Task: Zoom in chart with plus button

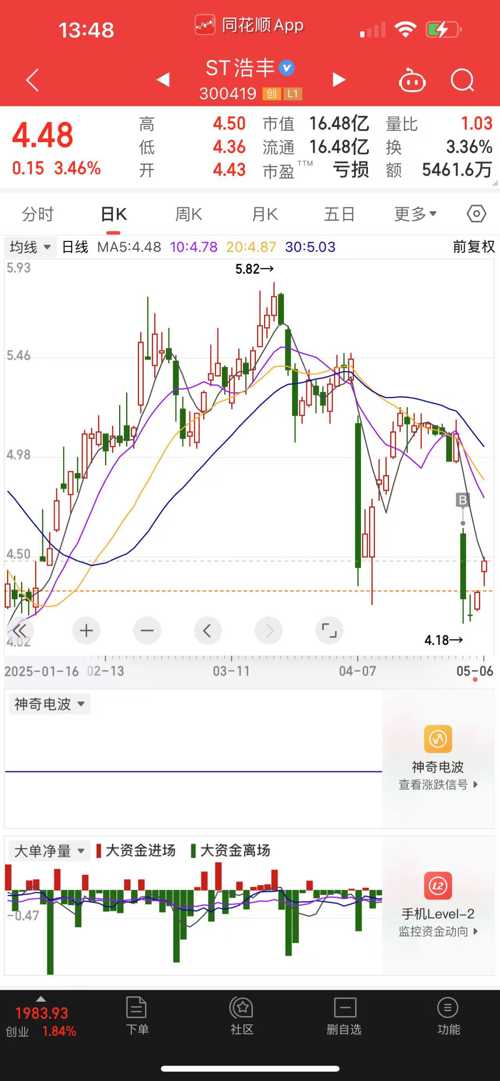Action: coord(86,630)
